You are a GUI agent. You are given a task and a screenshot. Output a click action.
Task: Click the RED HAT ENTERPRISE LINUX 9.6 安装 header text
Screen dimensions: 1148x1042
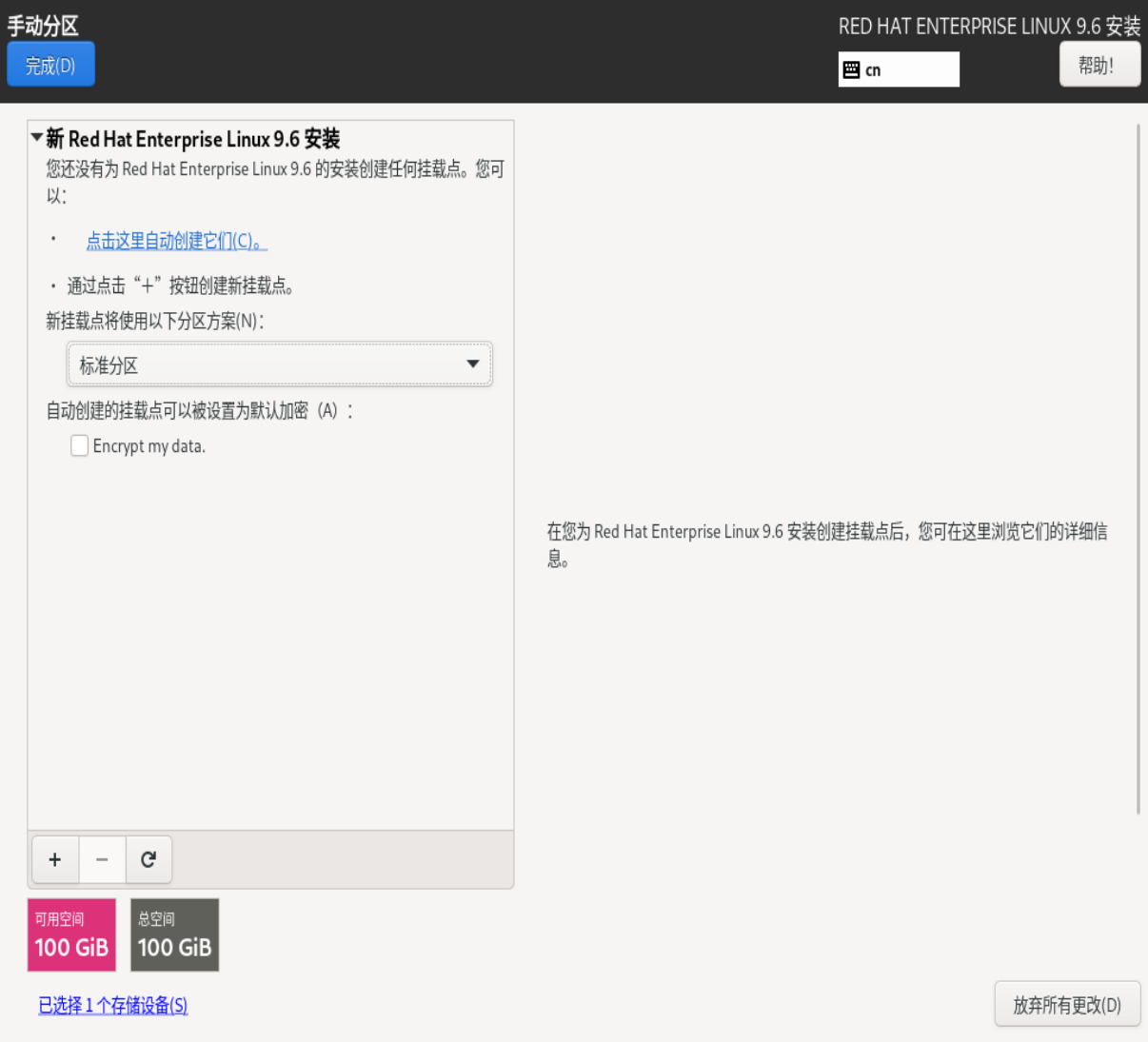tap(989, 26)
